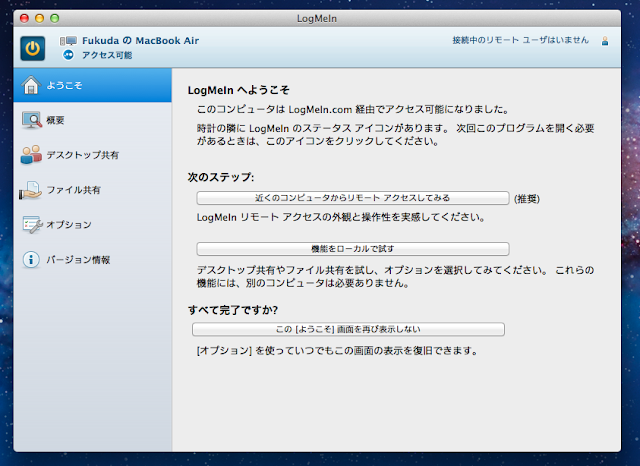Click the hand document icon for ファイル共有
Viewport: 640px width, 466px height.
click(30, 190)
